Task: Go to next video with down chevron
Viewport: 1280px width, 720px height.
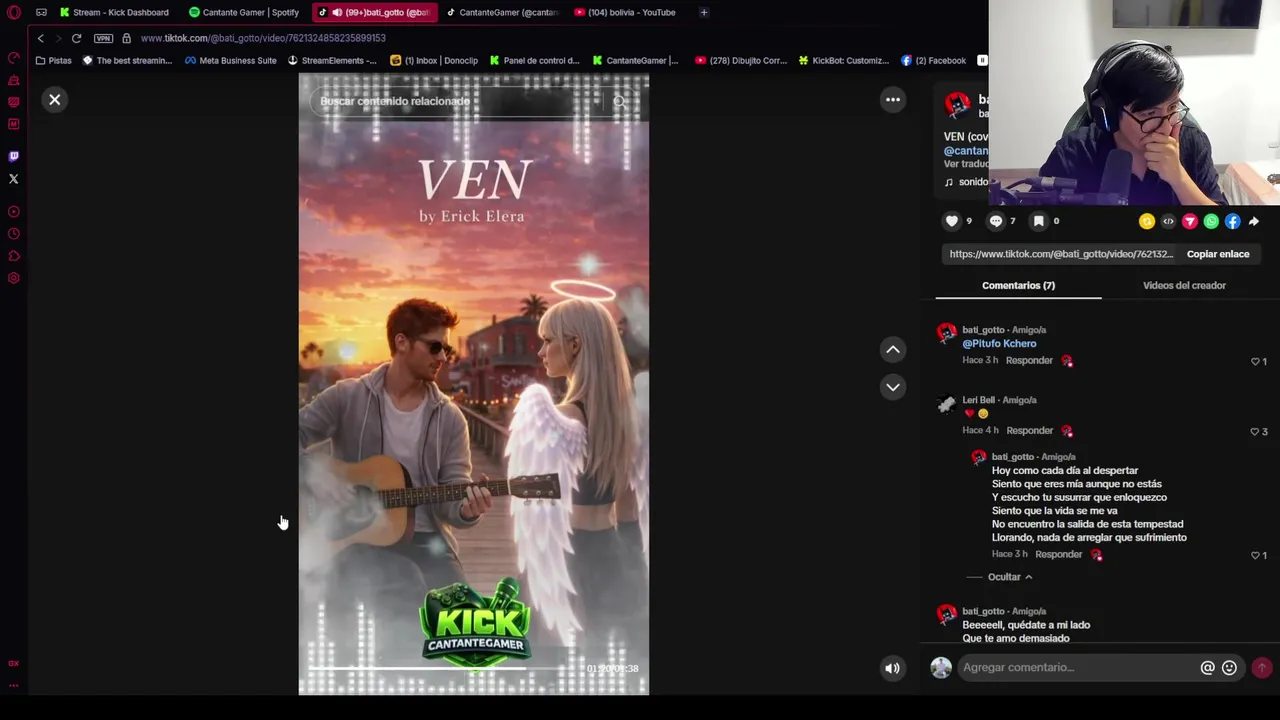Action: (893, 387)
